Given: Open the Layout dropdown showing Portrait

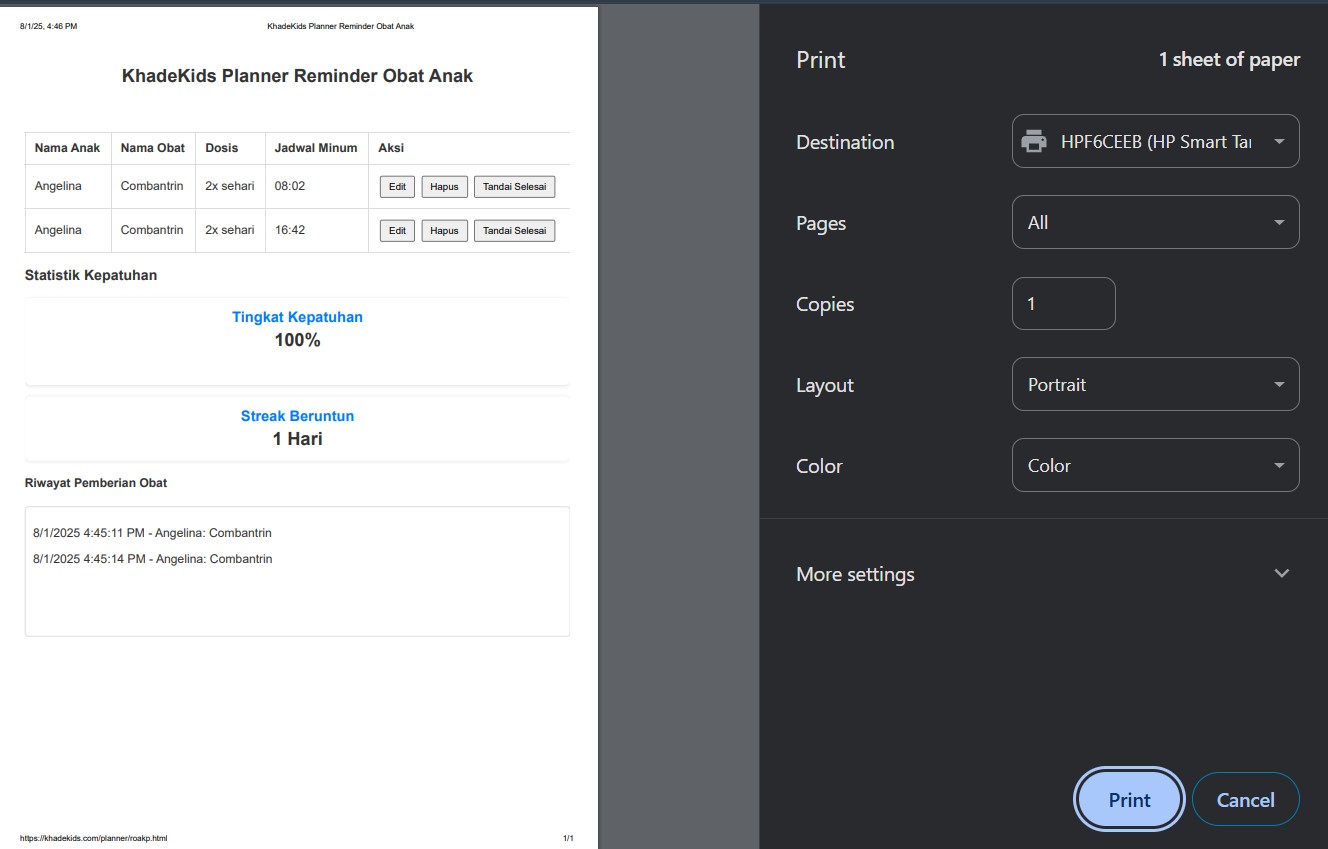Looking at the screenshot, I should 1155,385.
